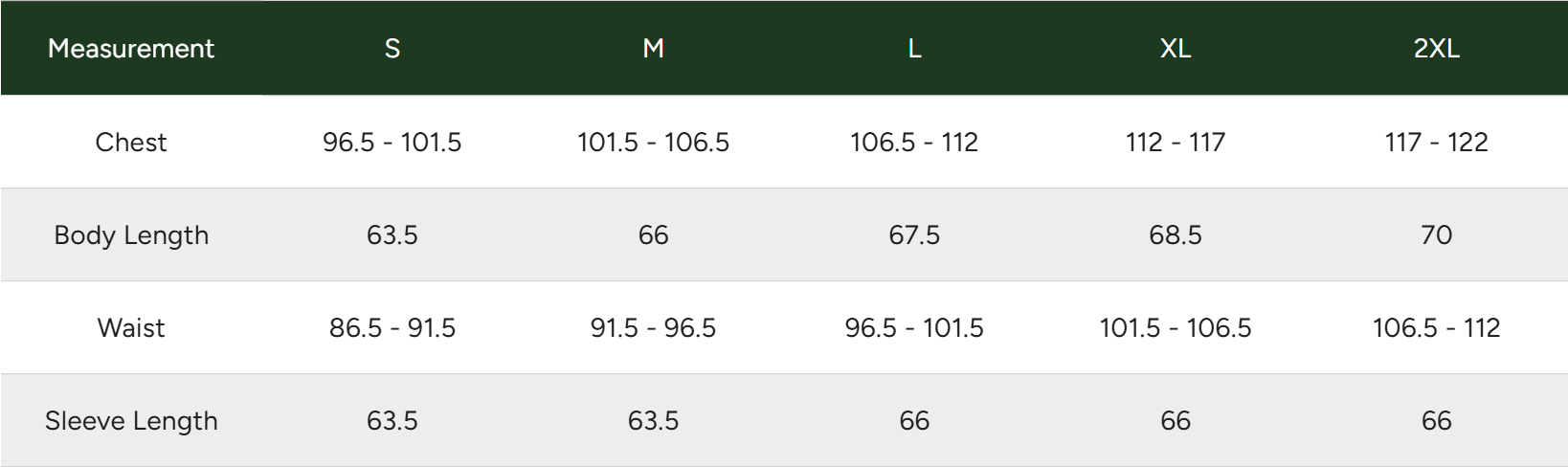
Task: Click the 2XL chest value 117 - 122
Action: (x=1436, y=143)
